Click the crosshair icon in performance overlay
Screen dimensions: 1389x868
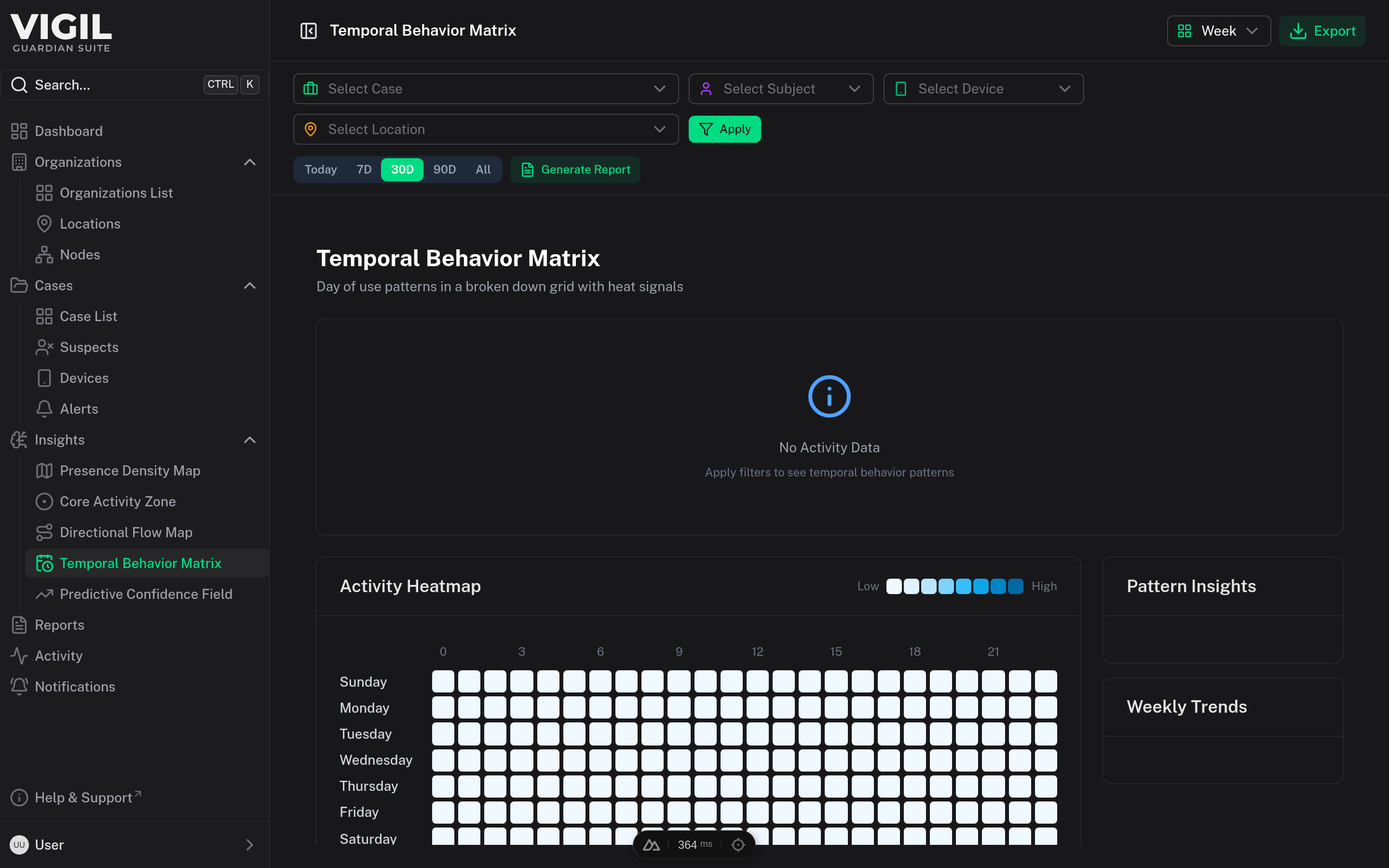coord(738,845)
